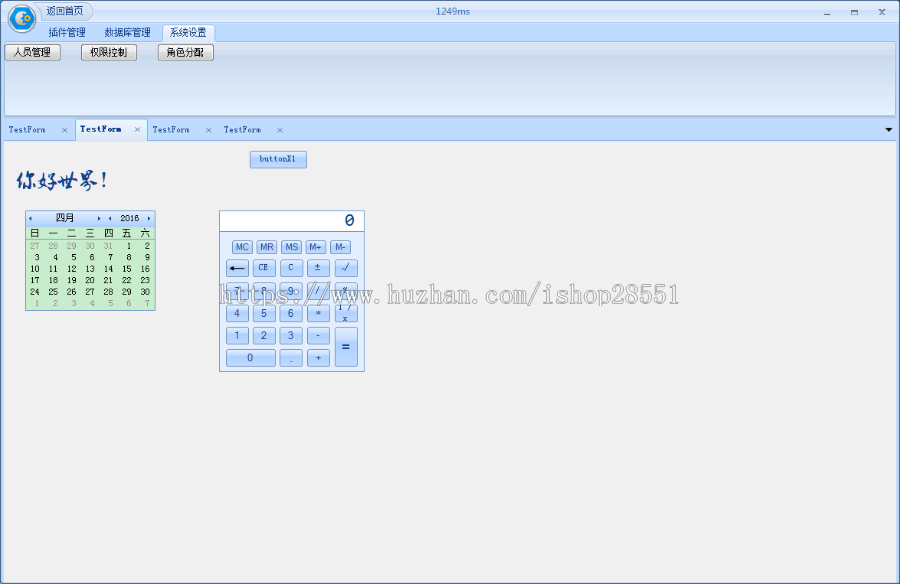
Task: Click the round application logo button
Action: pos(22,18)
